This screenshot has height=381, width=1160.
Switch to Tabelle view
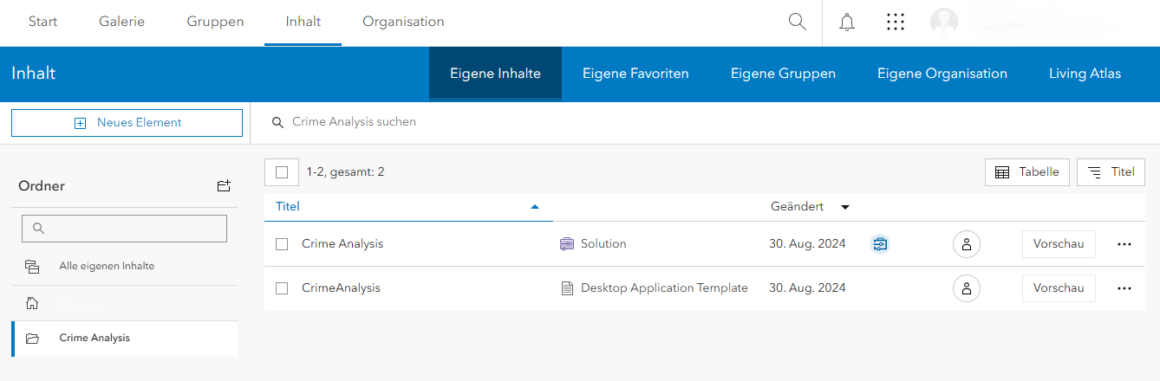tap(1027, 172)
